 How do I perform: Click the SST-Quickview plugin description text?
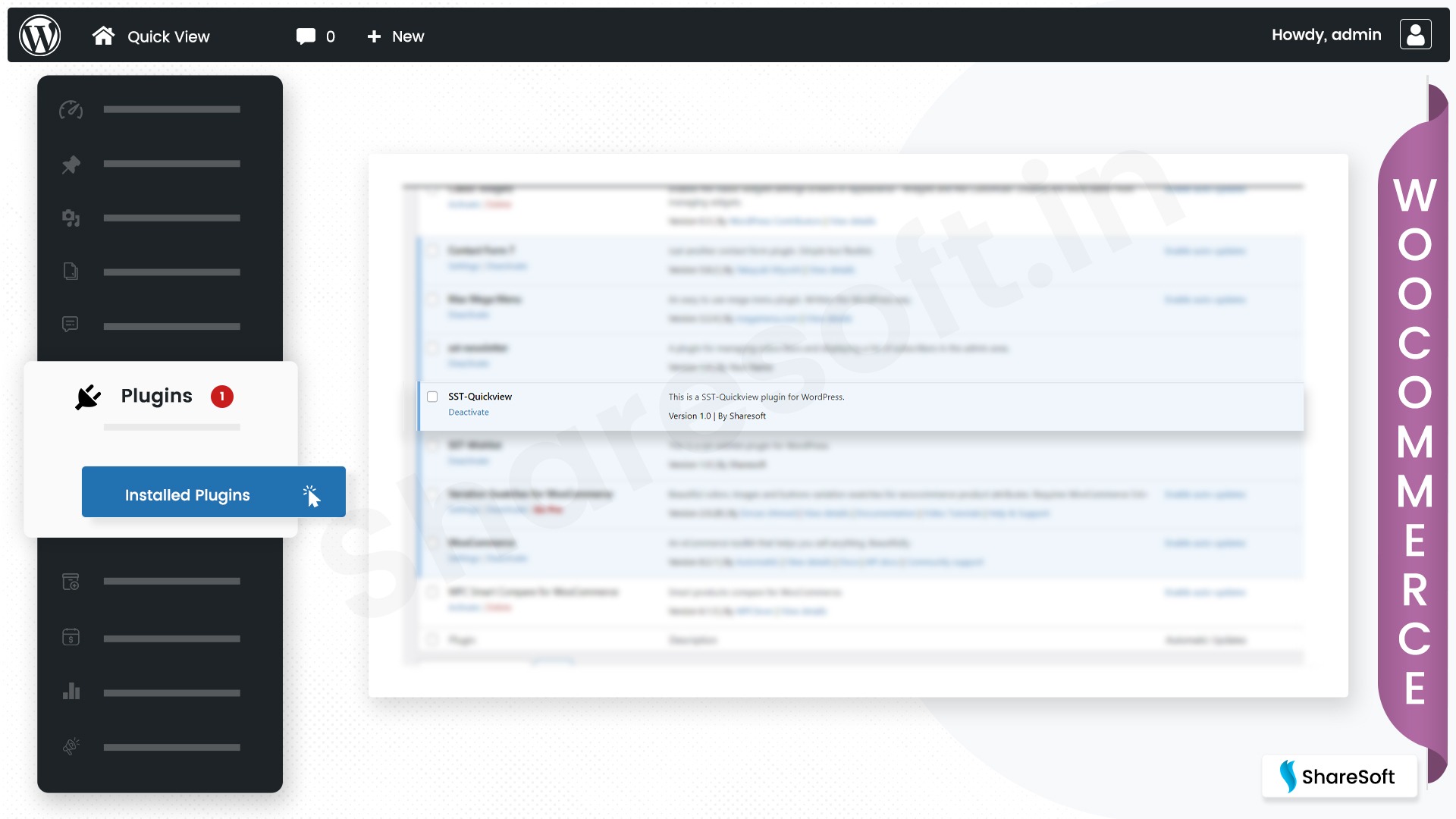[x=756, y=397]
